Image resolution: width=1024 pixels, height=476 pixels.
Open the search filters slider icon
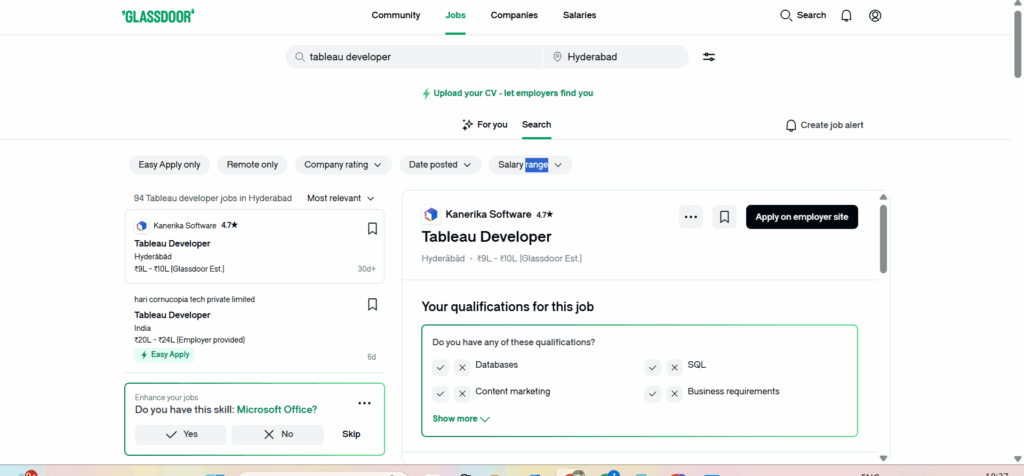[x=709, y=57]
